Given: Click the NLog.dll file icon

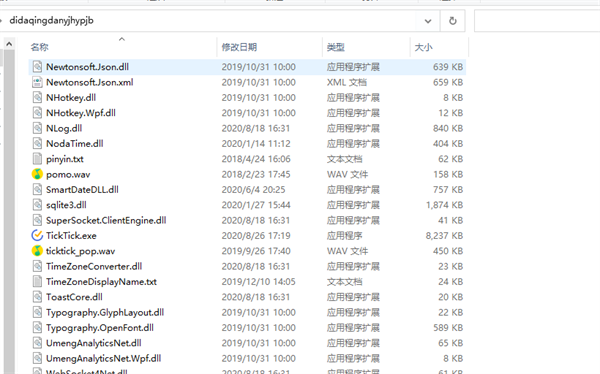Looking at the screenshot, I should pos(37,128).
